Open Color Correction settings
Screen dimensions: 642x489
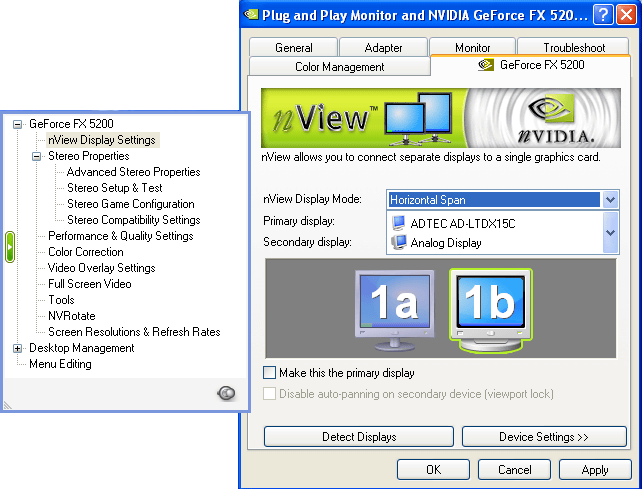tap(86, 252)
